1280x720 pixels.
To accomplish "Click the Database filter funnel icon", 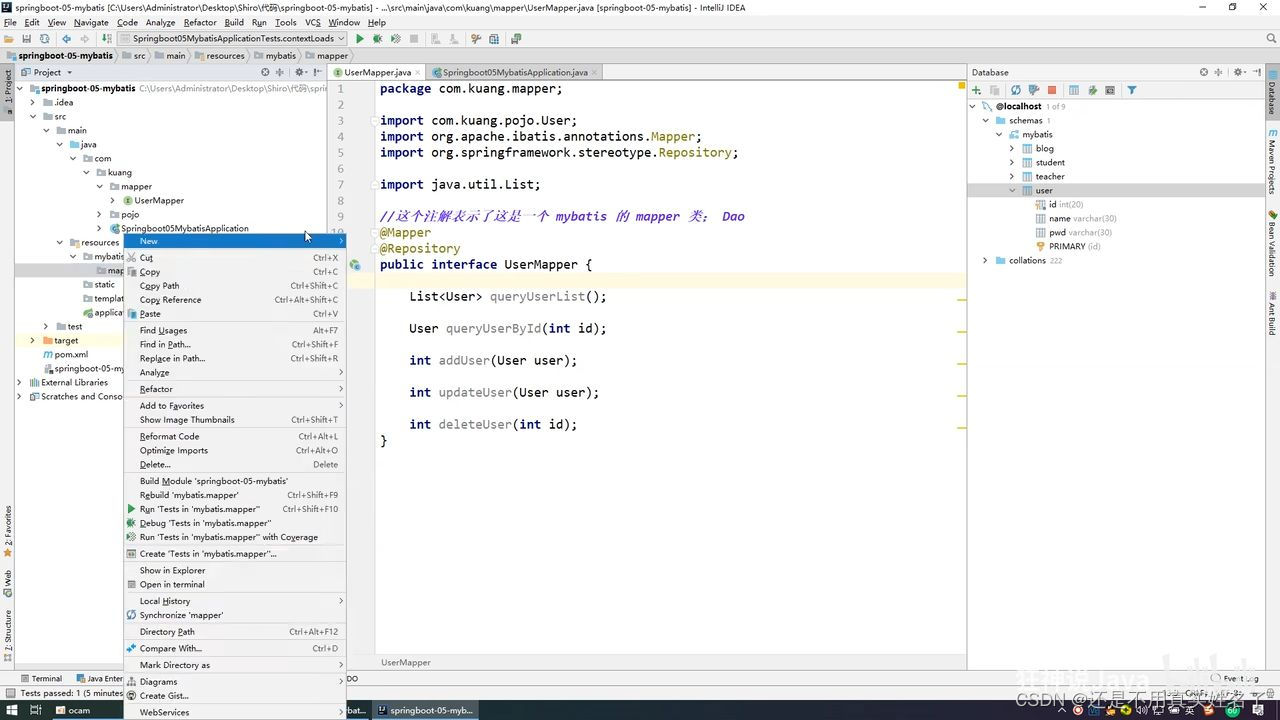I will [1132, 90].
